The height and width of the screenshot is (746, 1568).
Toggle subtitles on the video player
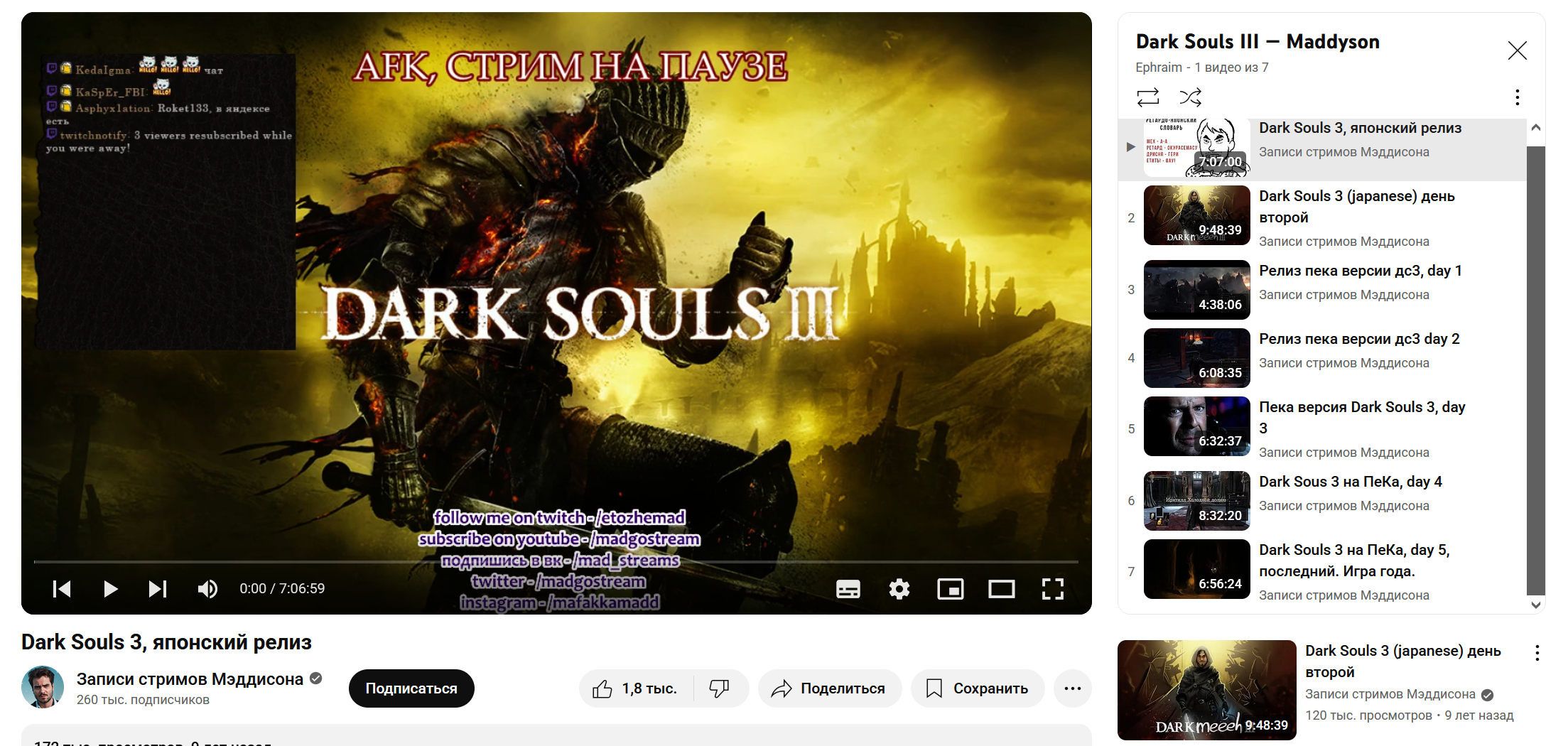(848, 589)
